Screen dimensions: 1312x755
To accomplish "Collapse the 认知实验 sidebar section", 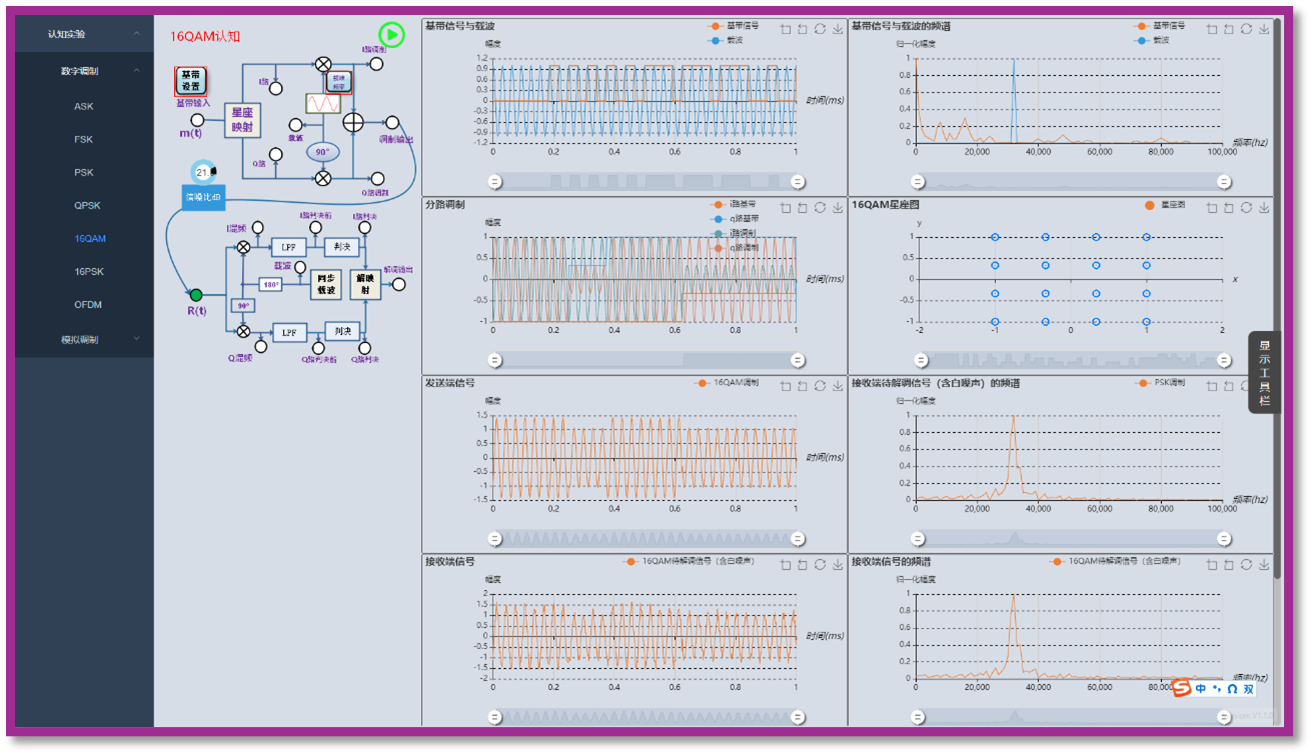I will point(137,34).
